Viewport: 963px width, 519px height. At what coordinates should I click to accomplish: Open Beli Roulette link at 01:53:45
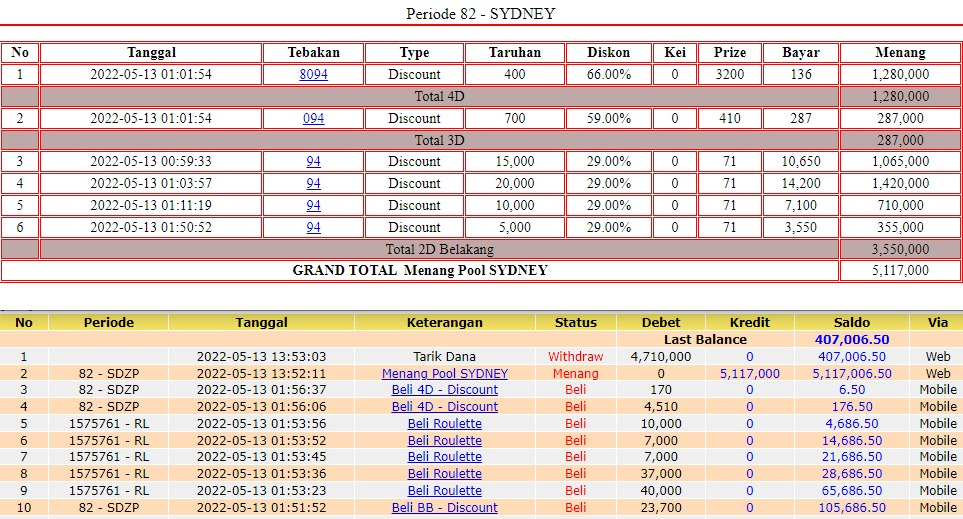(x=445, y=457)
